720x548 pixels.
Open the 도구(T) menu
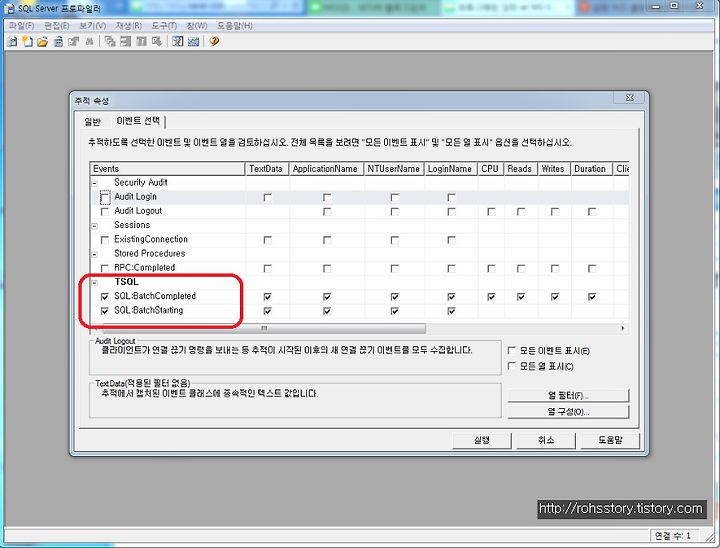click(164, 26)
